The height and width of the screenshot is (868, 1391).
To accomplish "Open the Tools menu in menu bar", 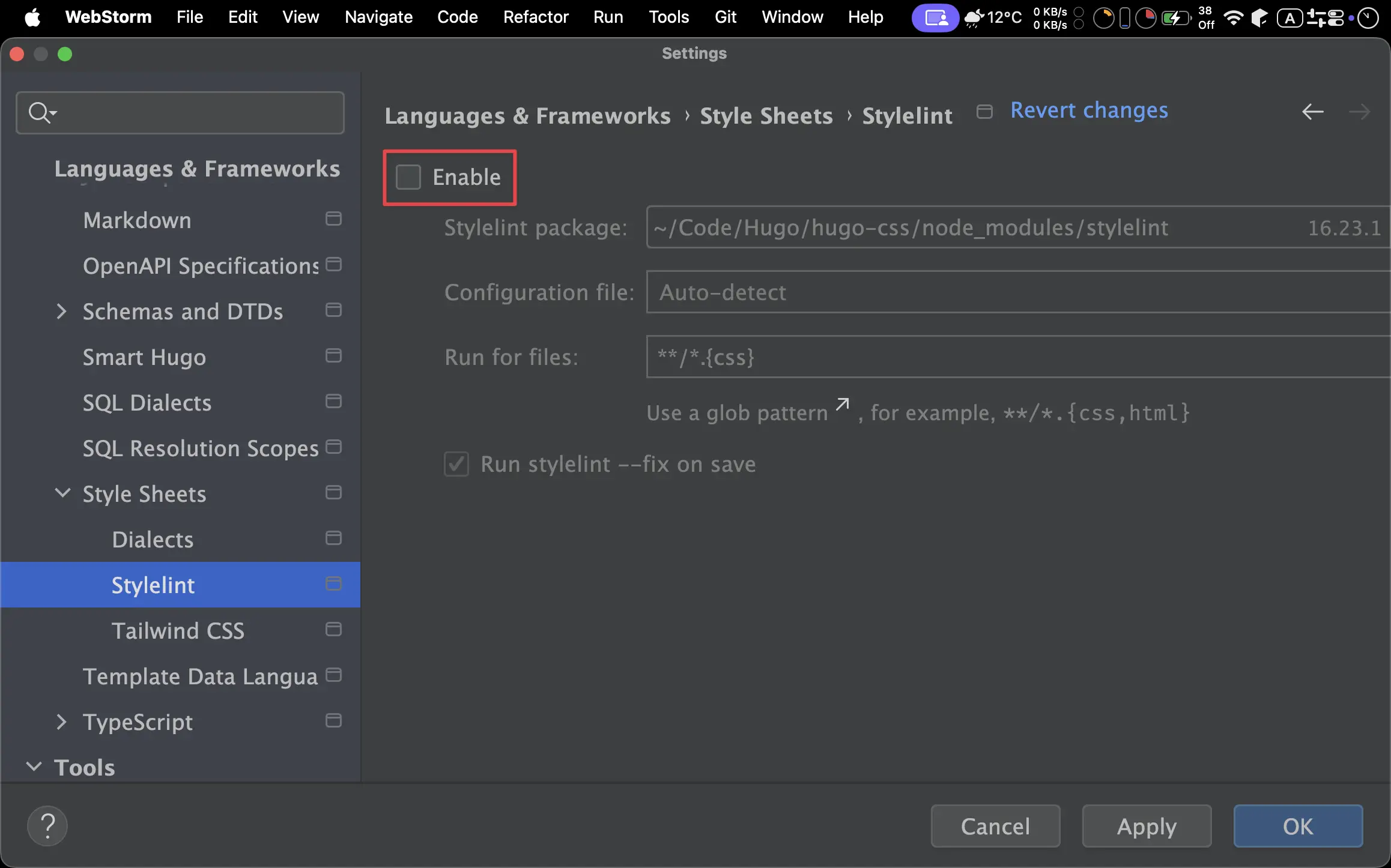I will point(668,17).
